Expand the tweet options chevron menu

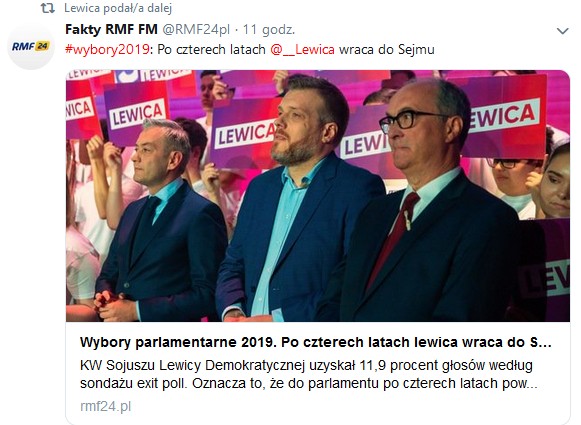coord(562,31)
